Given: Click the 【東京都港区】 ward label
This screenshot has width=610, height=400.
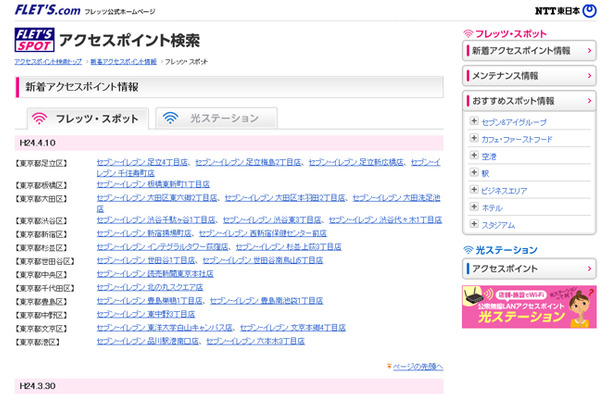Looking at the screenshot, I should [x=38, y=342].
